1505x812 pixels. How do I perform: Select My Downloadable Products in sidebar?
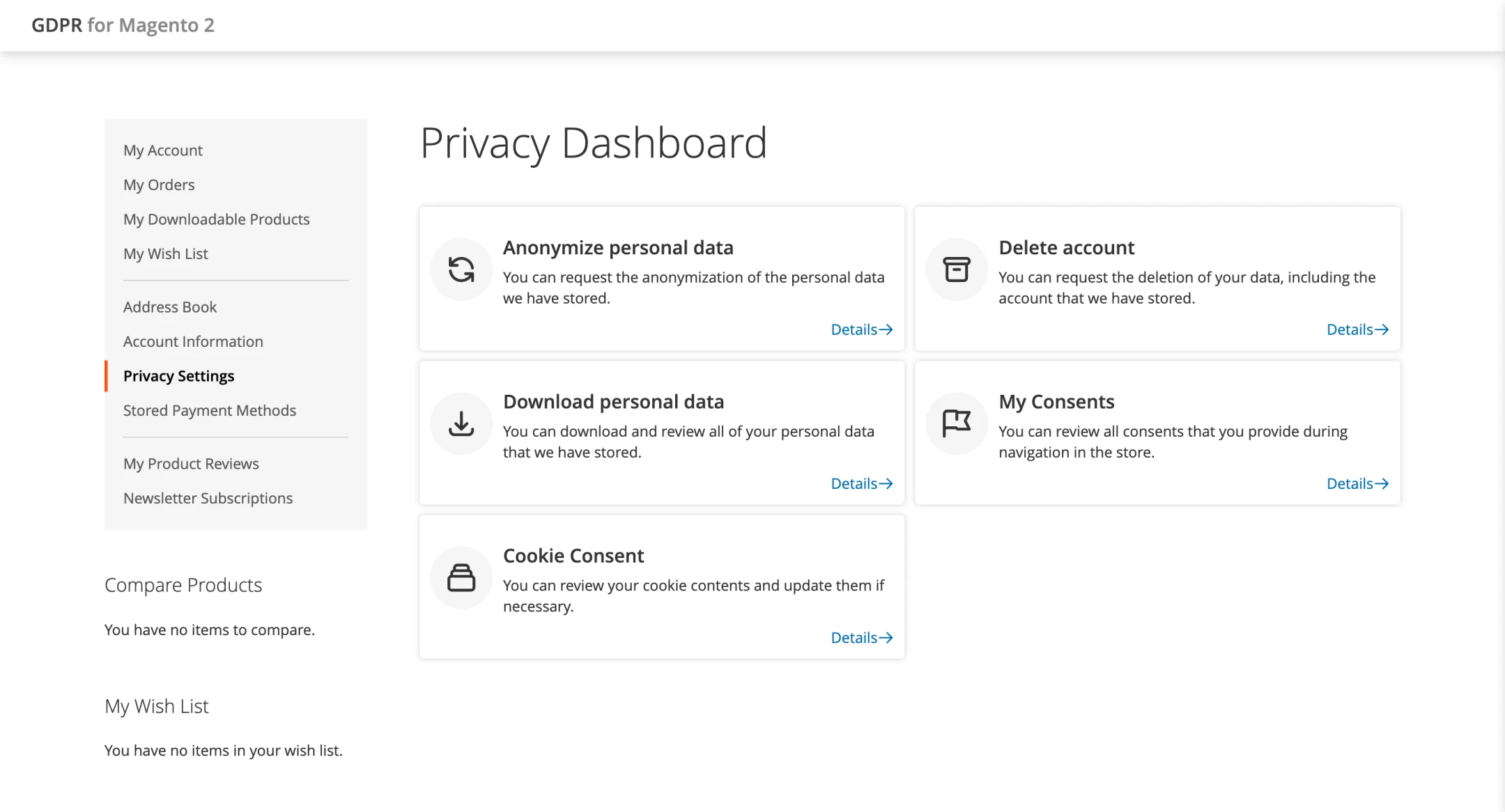tap(217, 219)
